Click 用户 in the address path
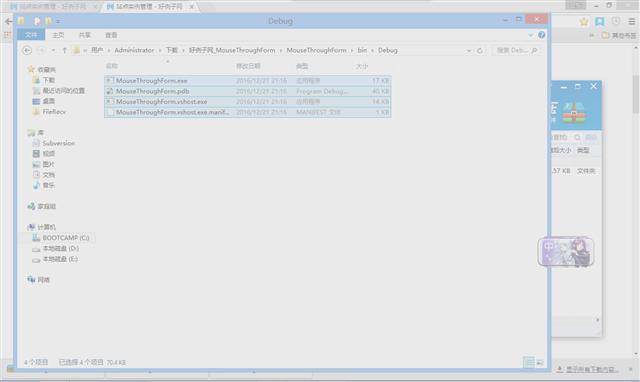This screenshot has width=640, height=382. tap(97, 51)
